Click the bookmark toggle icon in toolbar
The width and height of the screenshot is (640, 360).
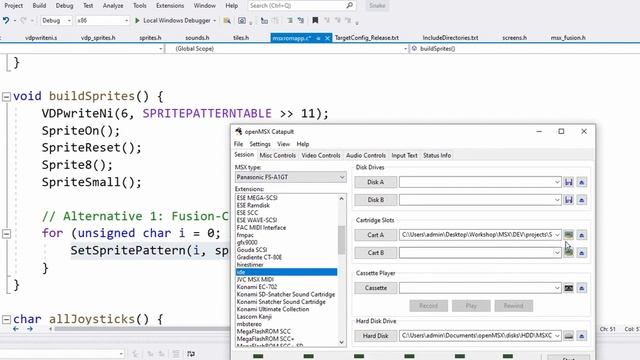coord(315,20)
